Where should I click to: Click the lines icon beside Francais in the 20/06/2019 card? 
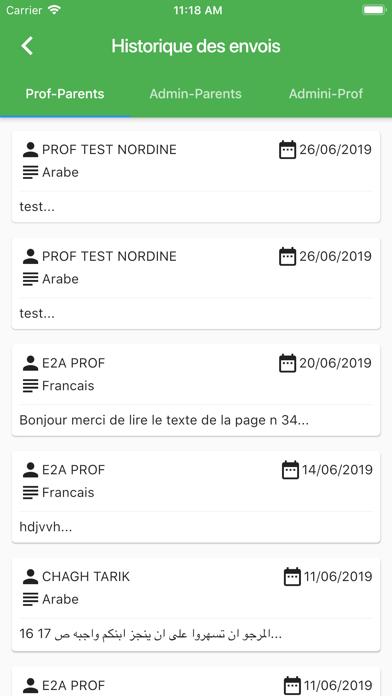30,385
